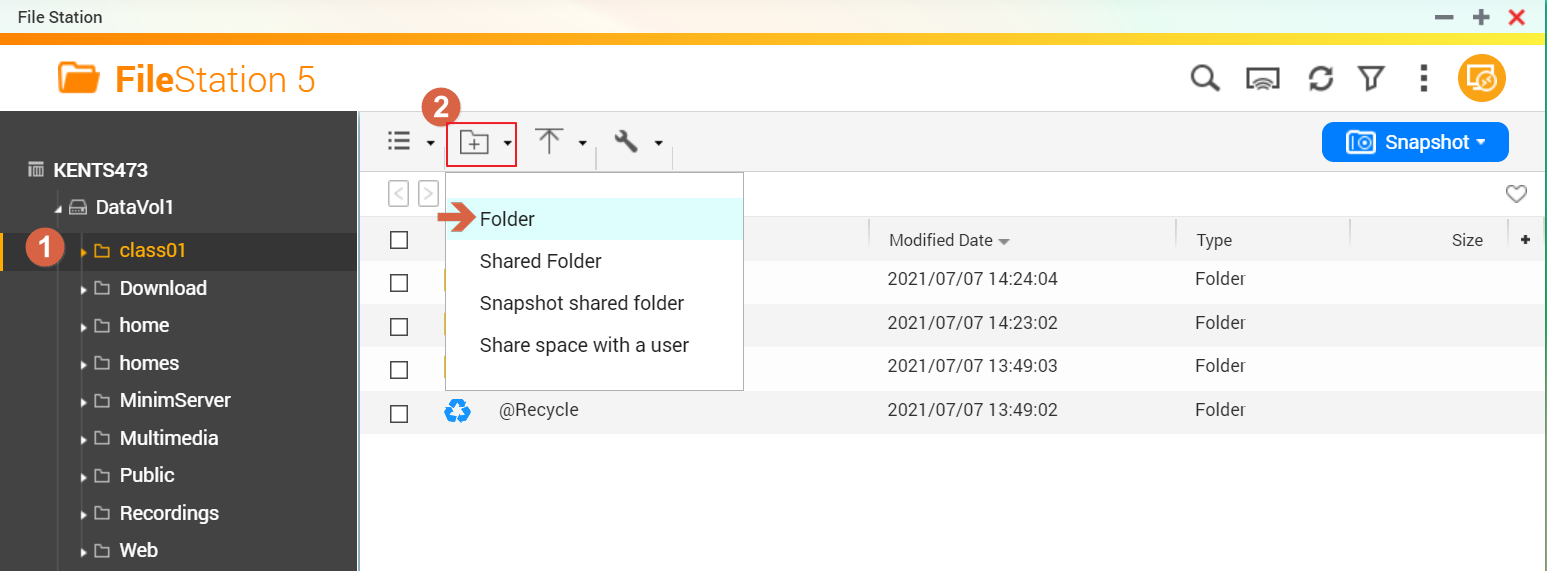
Task: Click the upload arrow icon
Action: click(549, 142)
